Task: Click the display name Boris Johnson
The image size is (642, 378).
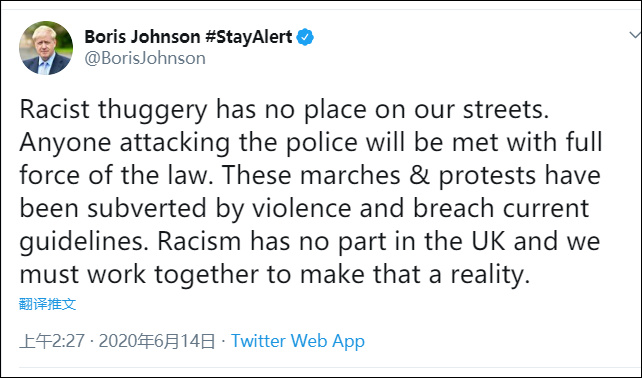Action: pyautogui.click(x=142, y=37)
